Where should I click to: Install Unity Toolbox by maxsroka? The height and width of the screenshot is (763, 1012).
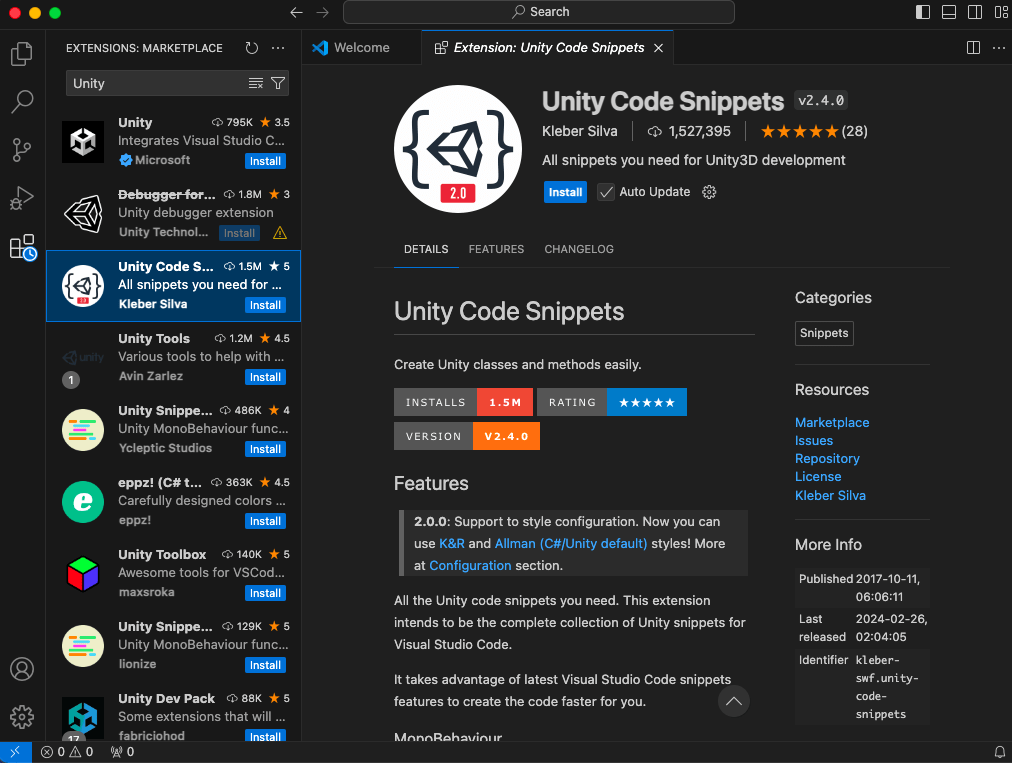[265, 593]
